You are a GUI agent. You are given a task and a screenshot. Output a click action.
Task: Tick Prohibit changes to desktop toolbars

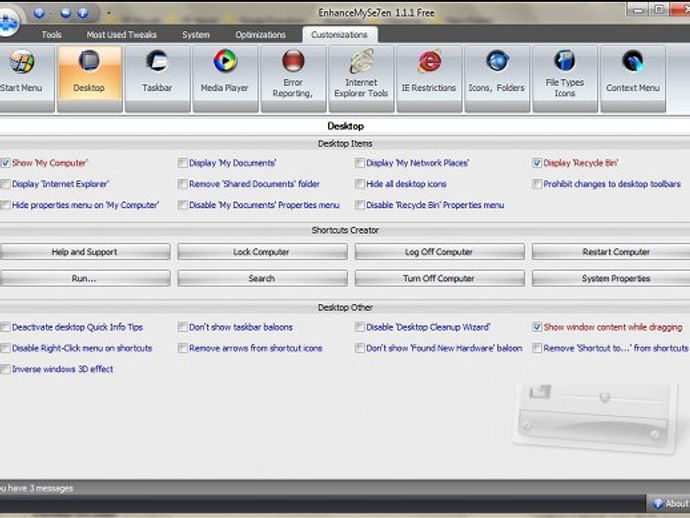(x=537, y=184)
